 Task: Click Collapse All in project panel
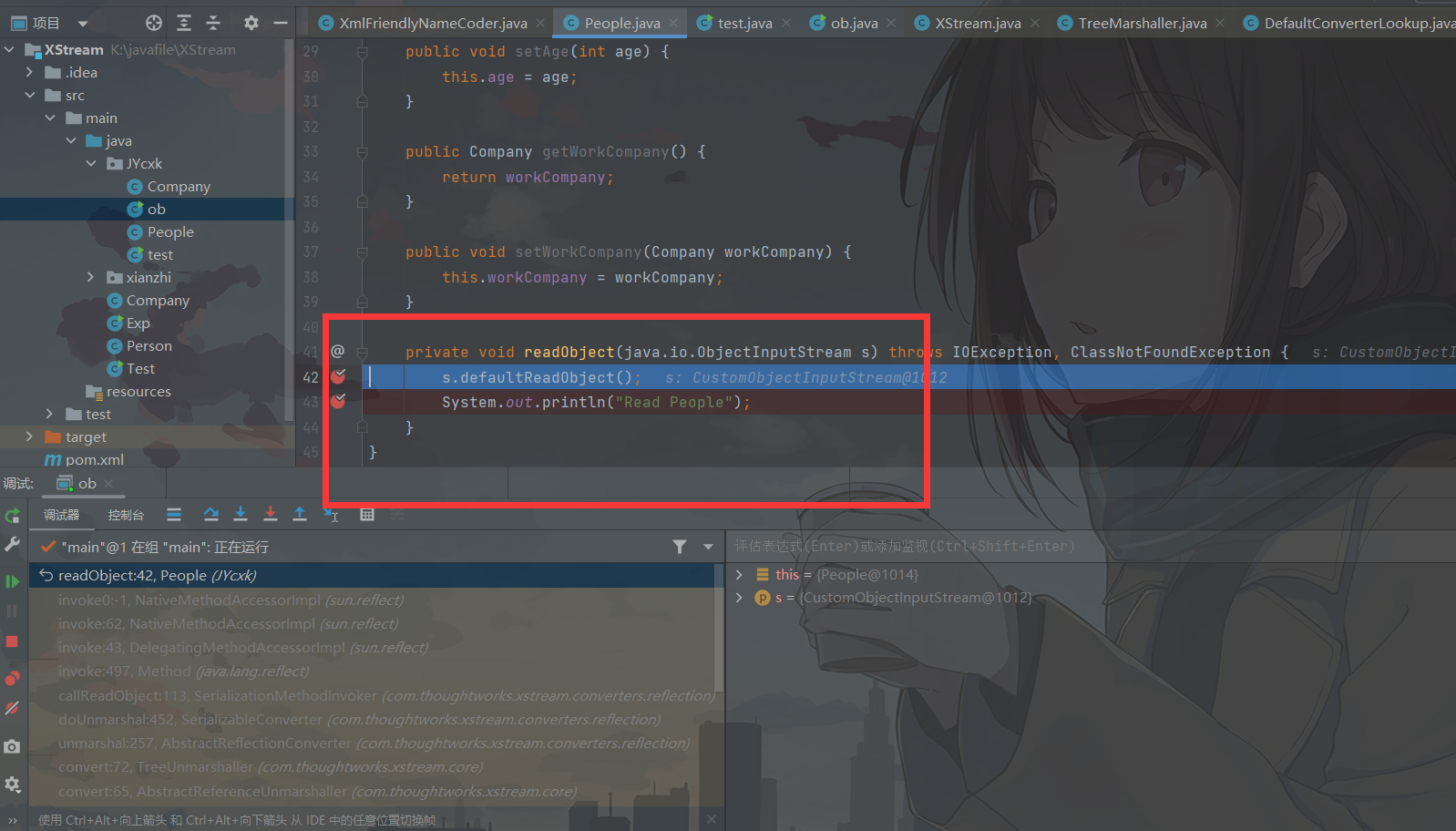pyautogui.click(x=213, y=23)
